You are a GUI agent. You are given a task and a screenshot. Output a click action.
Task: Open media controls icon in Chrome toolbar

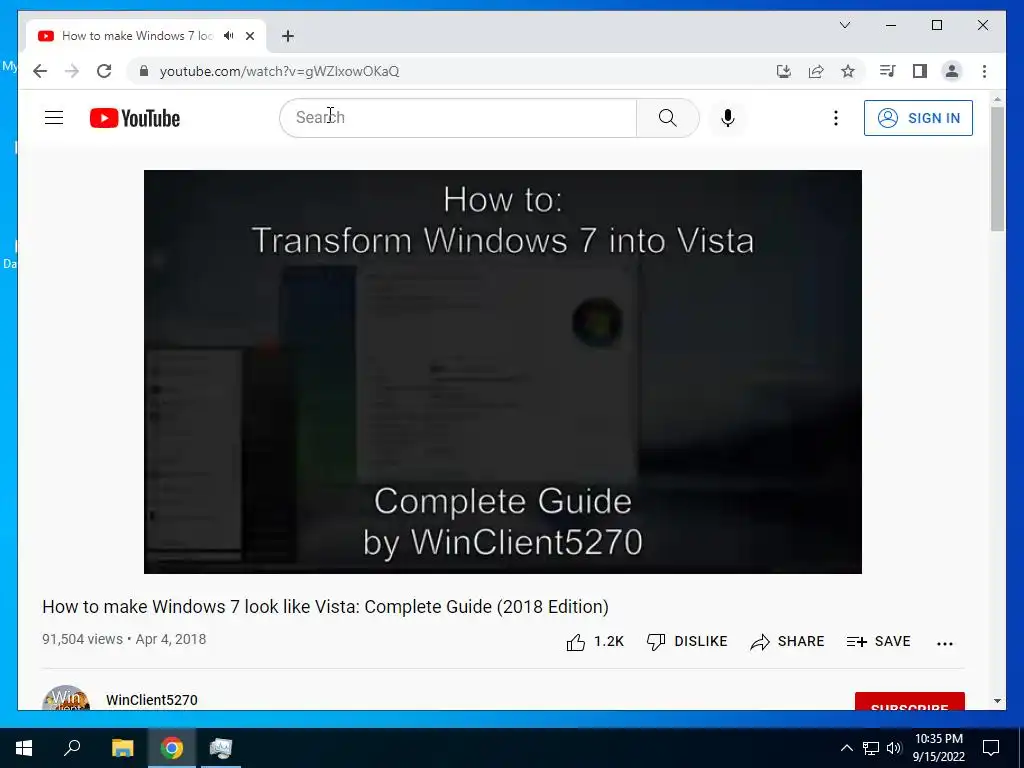(888, 71)
